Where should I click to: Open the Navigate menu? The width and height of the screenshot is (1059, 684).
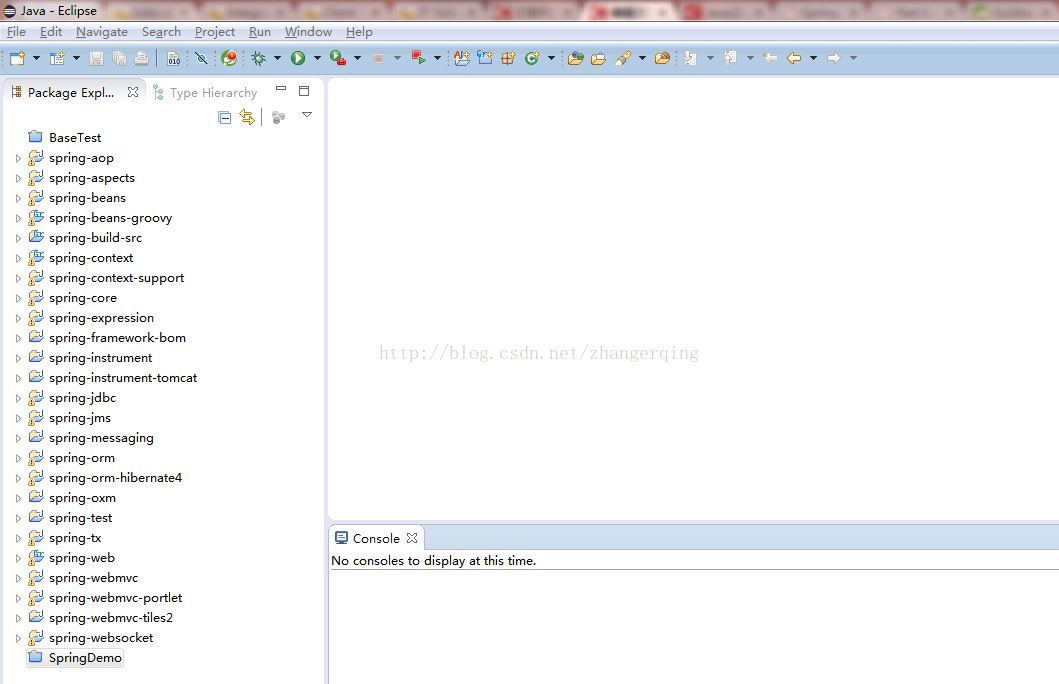click(x=102, y=32)
